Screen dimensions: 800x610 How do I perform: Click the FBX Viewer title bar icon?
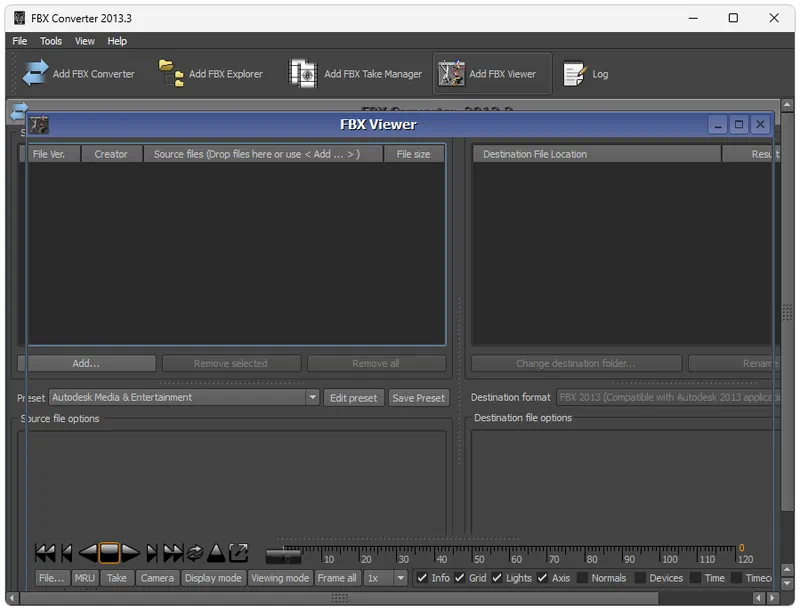point(39,124)
